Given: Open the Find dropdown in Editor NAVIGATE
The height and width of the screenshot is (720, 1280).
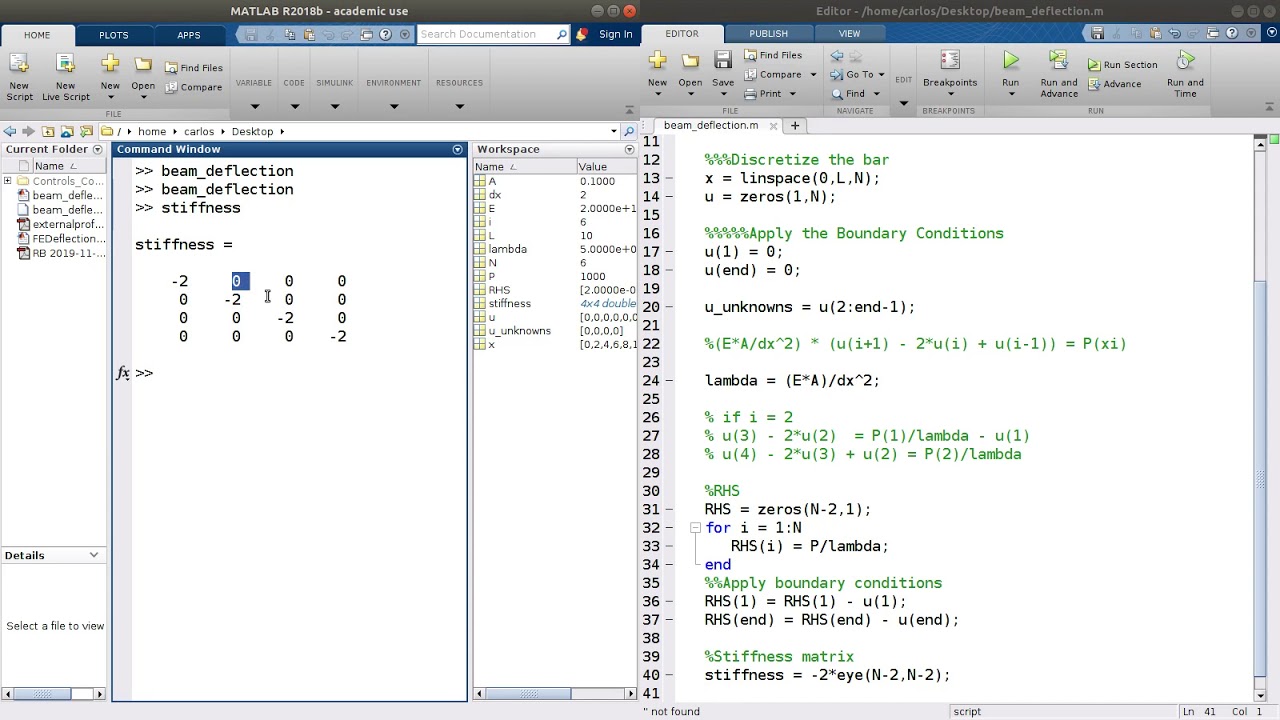Looking at the screenshot, I should (x=876, y=94).
